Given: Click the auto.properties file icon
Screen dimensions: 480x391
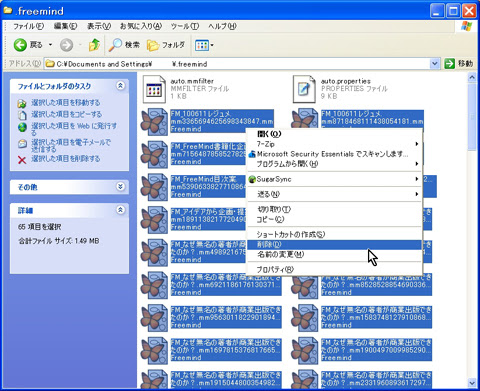Looking at the screenshot, I should tap(304, 89).
